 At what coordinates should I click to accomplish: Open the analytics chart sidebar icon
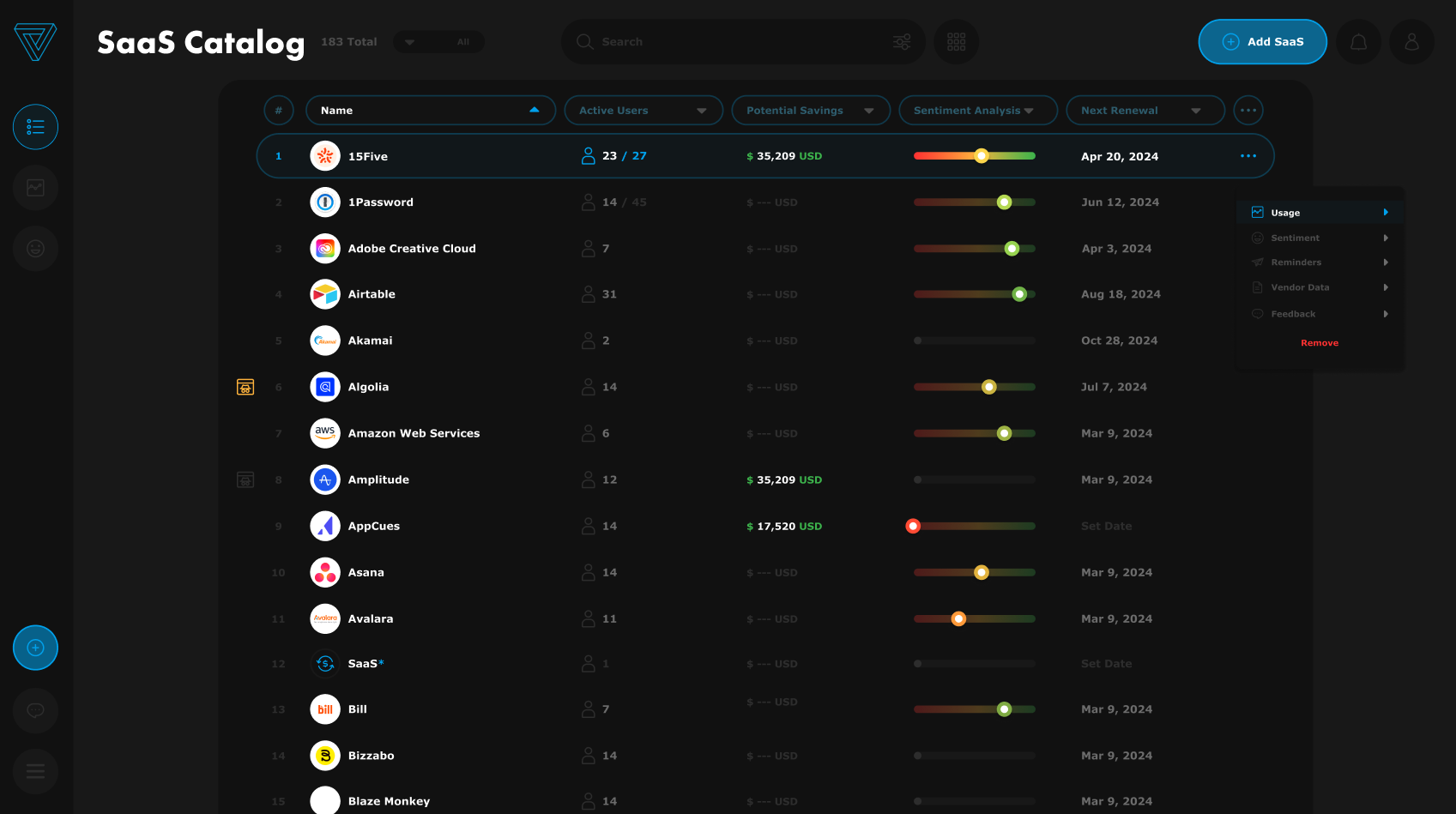(x=35, y=188)
